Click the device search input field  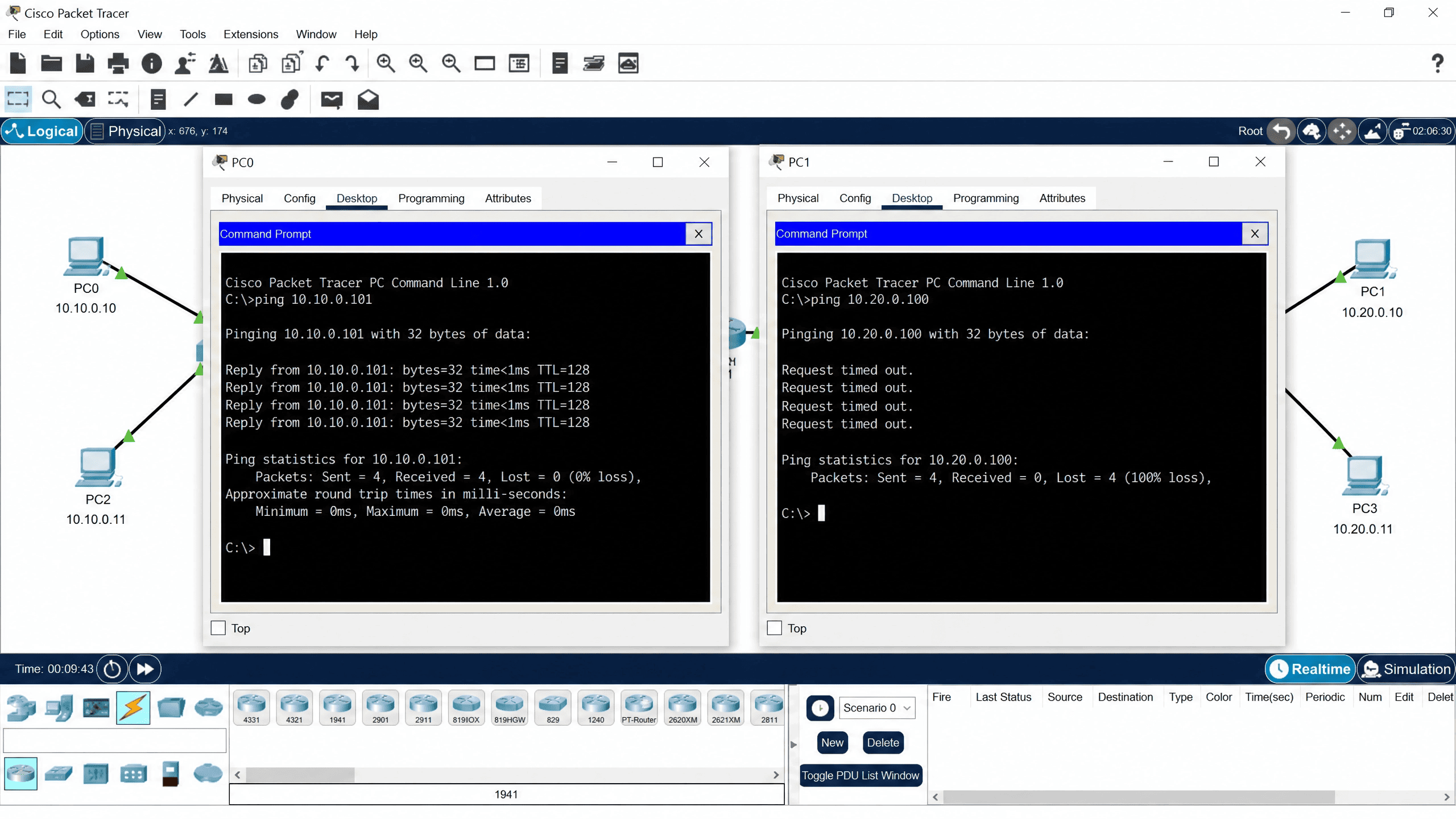point(114,741)
